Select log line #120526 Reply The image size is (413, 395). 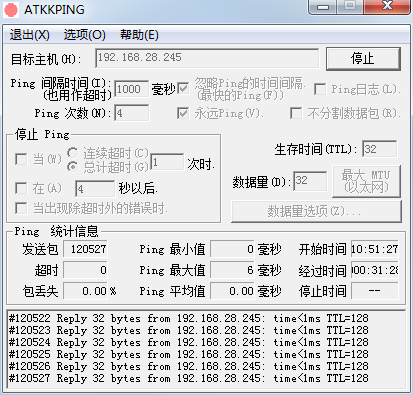189,366
